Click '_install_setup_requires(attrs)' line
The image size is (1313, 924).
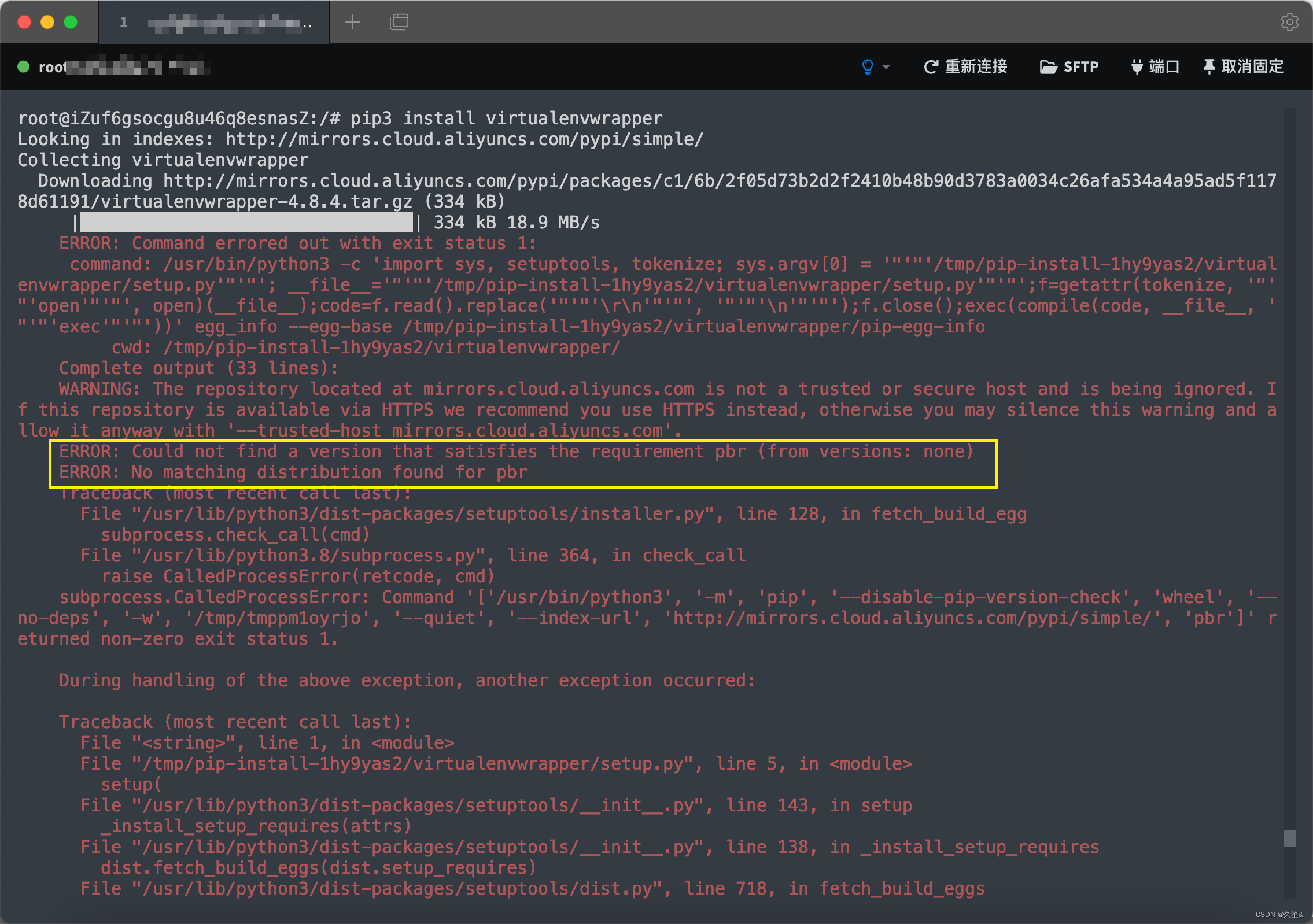click(256, 826)
